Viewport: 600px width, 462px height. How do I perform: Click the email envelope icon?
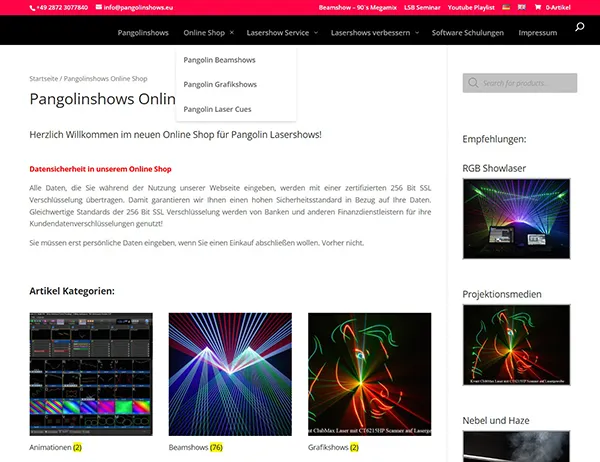click(99, 7)
